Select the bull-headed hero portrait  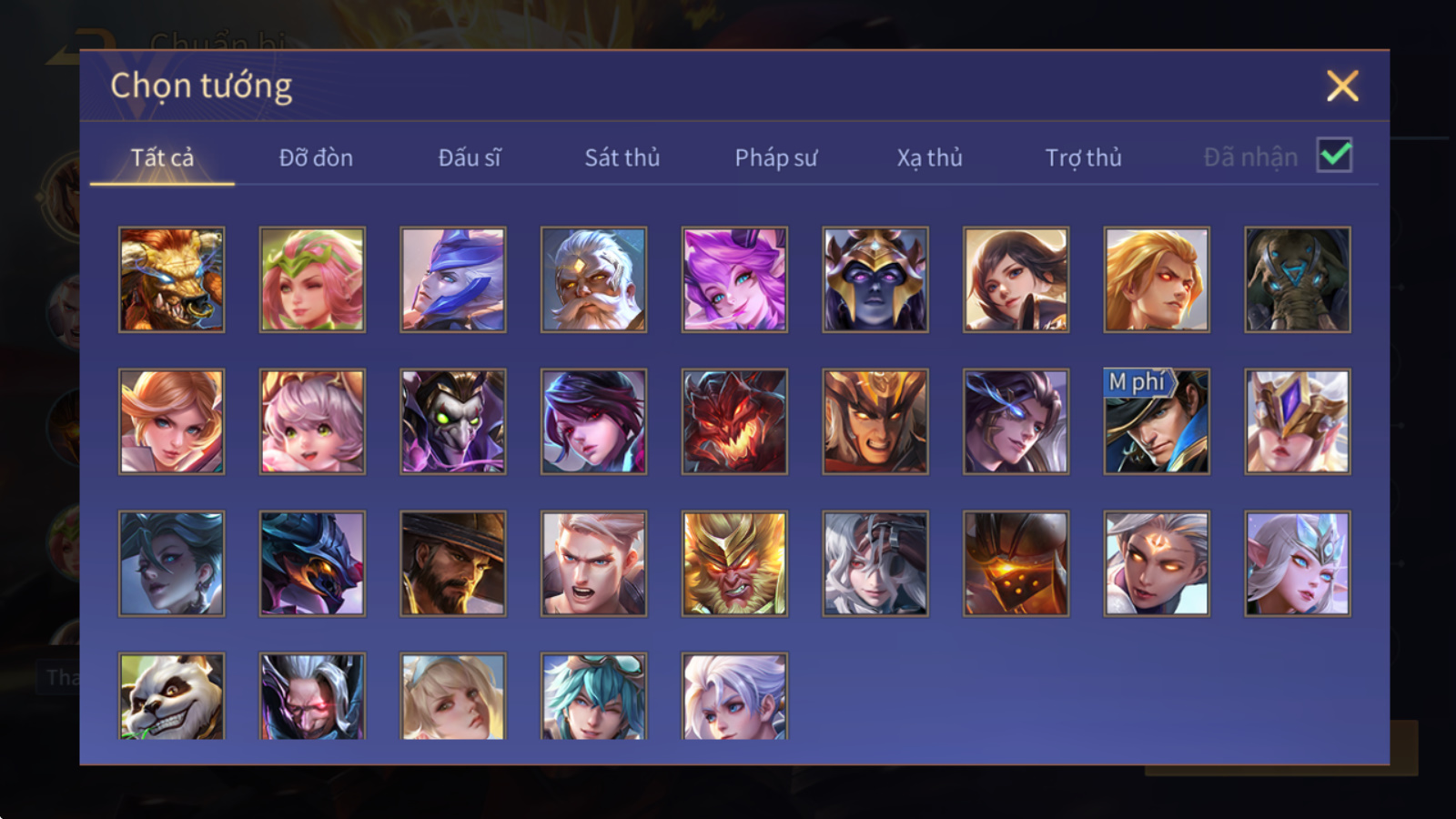coord(171,279)
